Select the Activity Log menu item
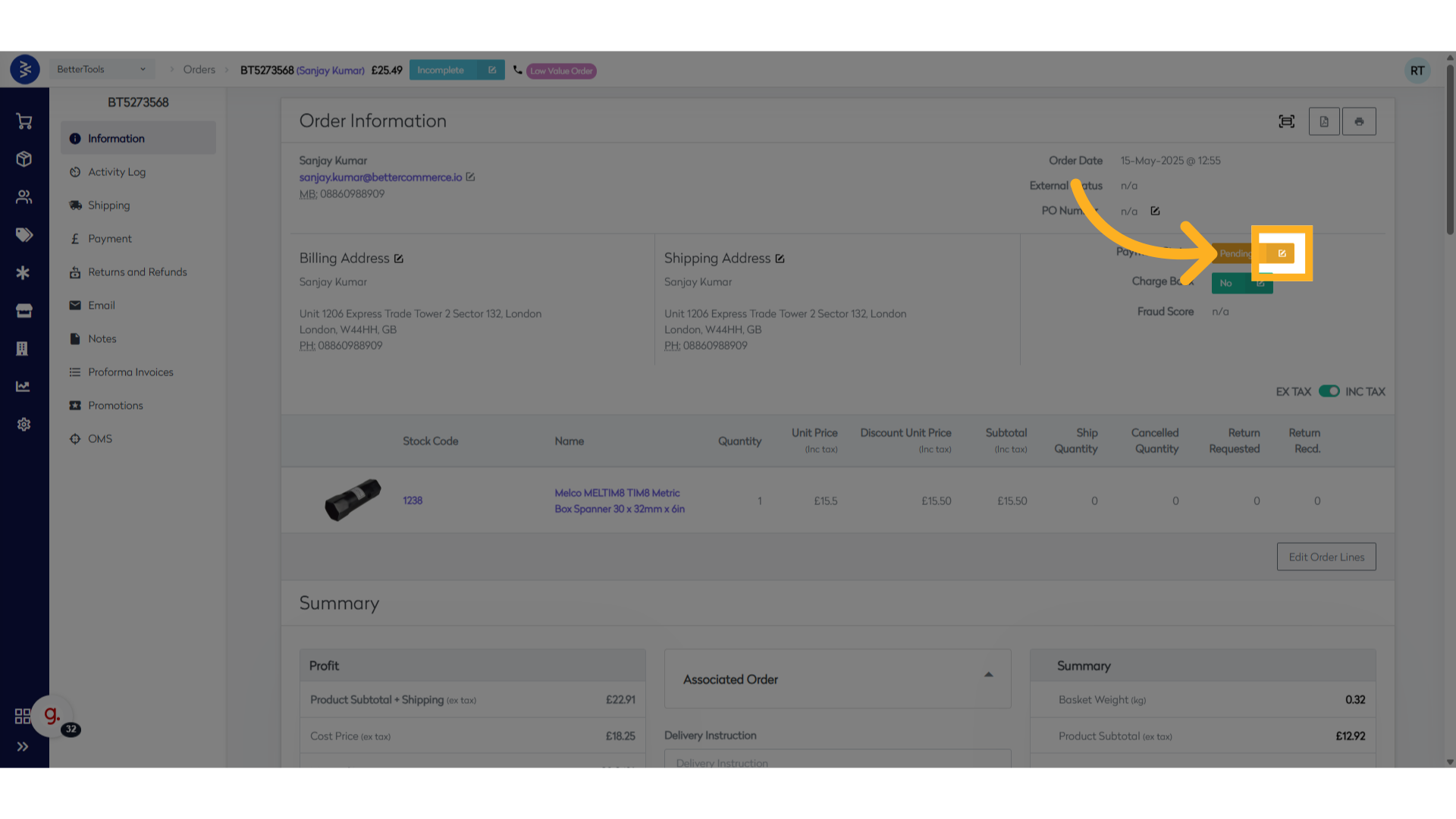The width and height of the screenshot is (1456, 819). (118, 171)
